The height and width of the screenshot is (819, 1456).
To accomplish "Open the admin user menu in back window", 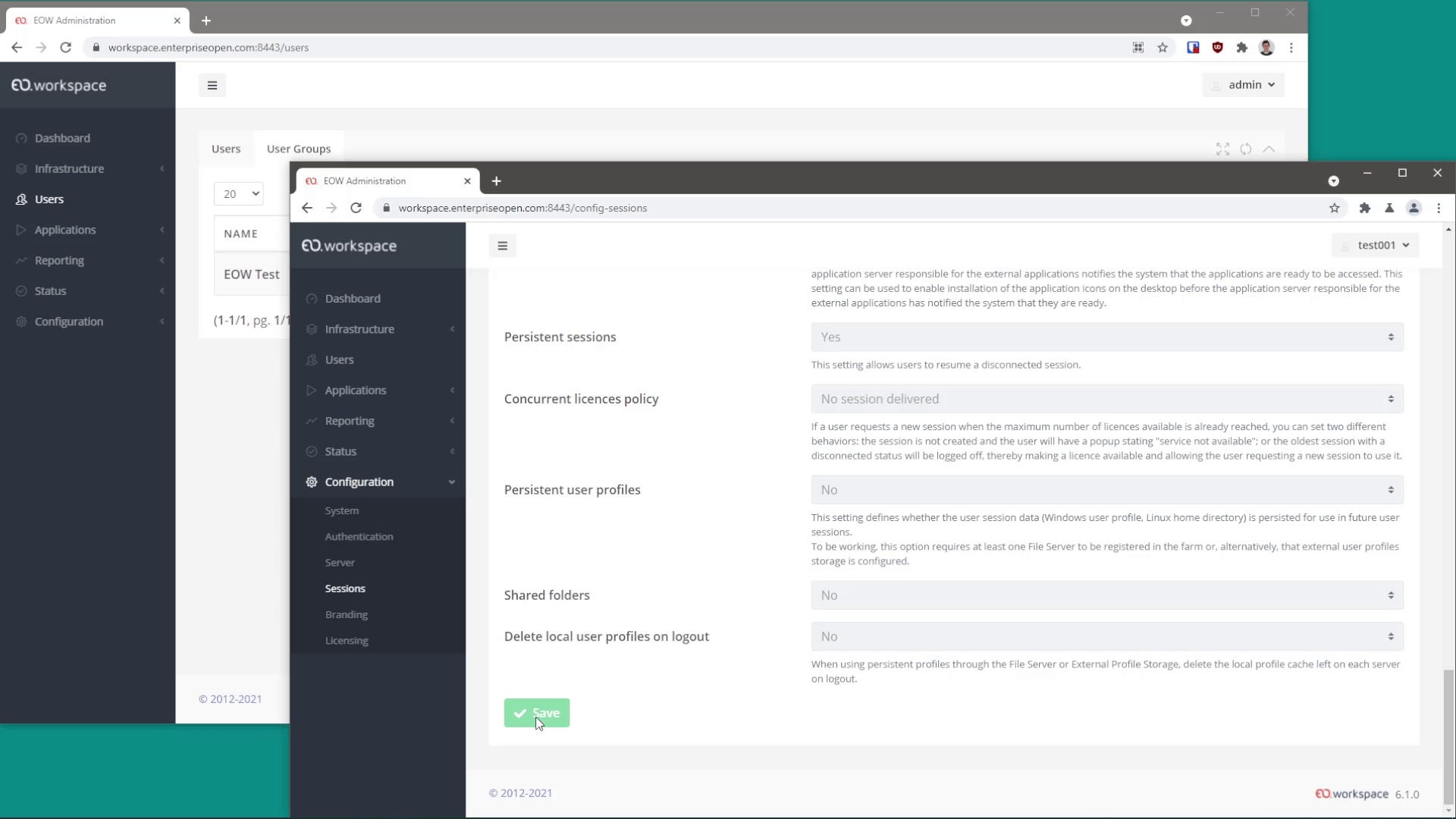I will [x=1243, y=85].
